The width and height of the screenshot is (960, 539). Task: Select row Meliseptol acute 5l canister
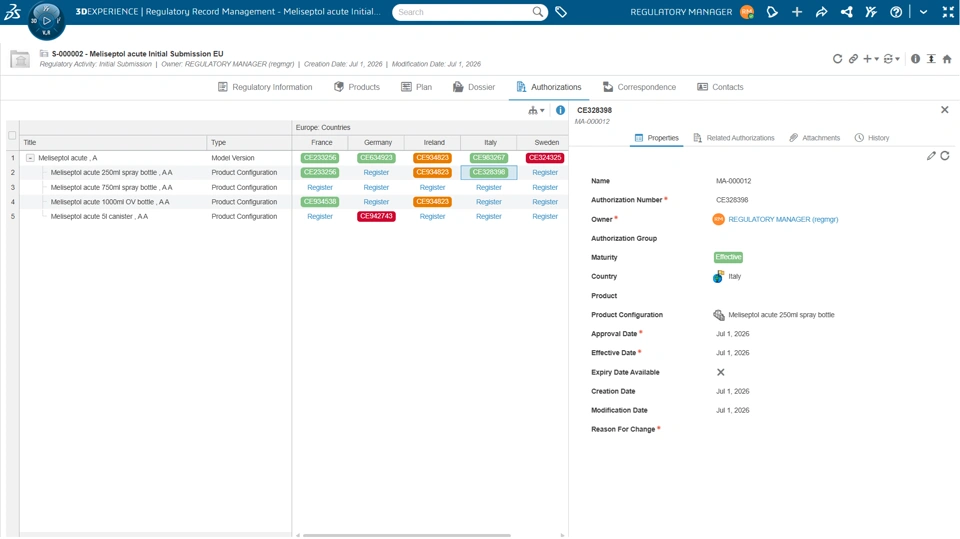99,216
